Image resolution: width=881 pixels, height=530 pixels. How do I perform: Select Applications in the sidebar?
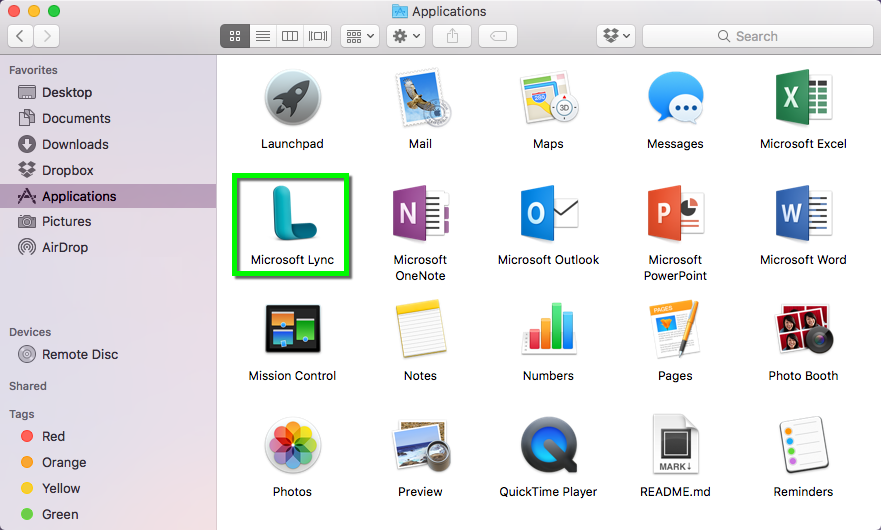click(108, 196)
